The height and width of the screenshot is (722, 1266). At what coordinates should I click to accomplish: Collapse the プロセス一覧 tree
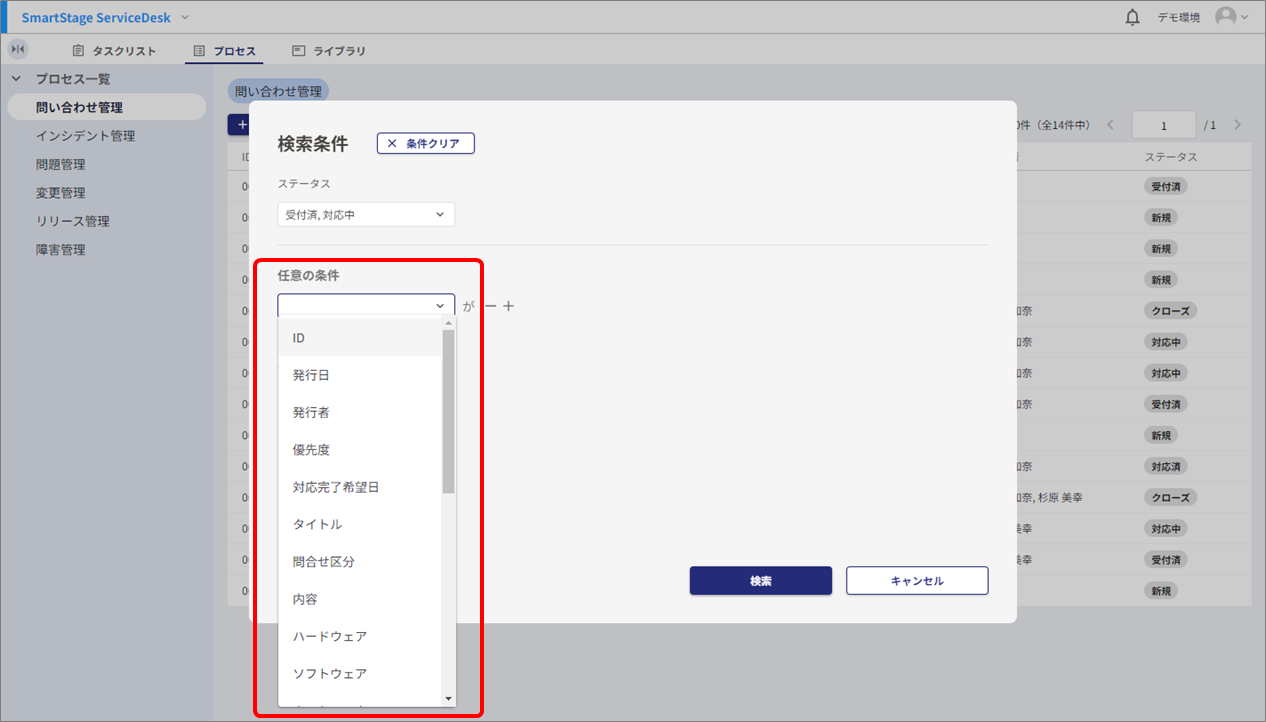(16, 78)
